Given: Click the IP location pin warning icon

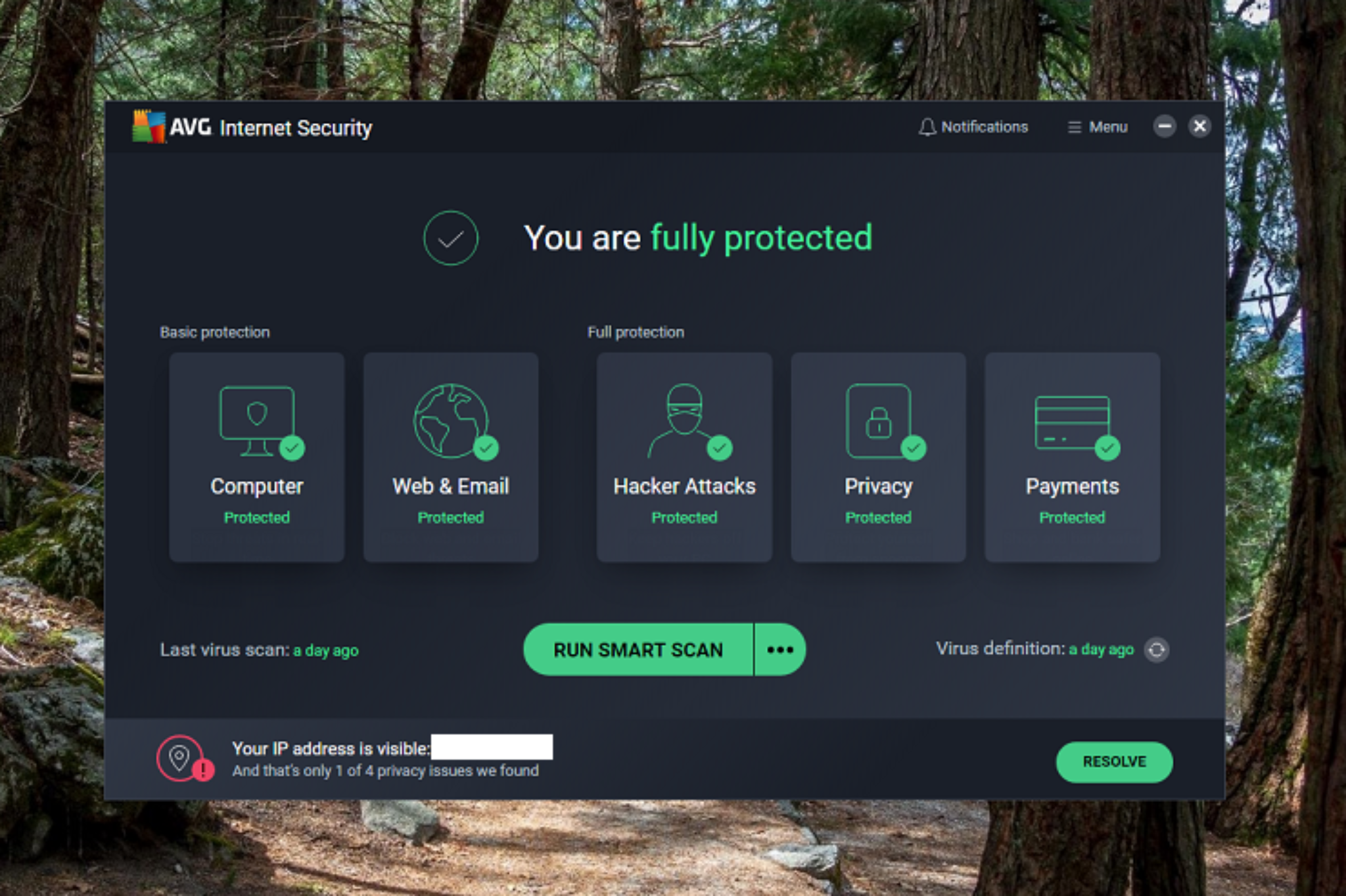Looking at the screenshot, I should coord(181,758).
